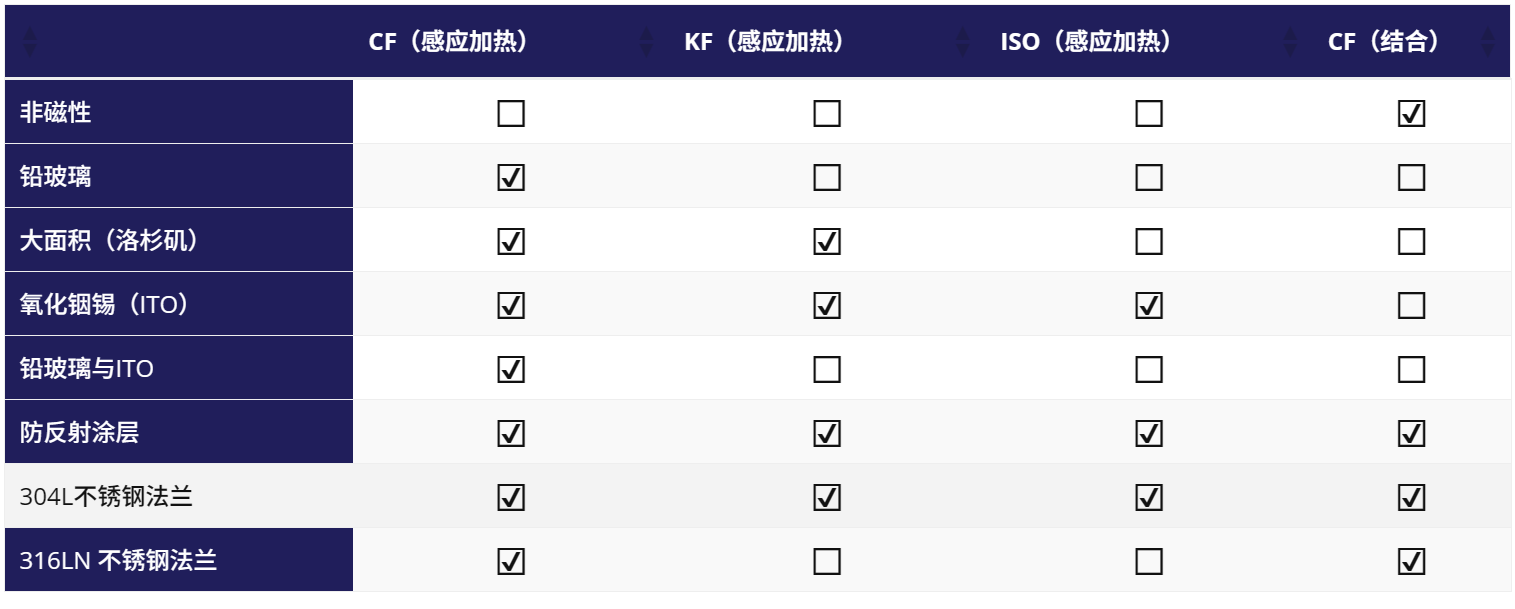Click the ISO（感应加热） column header

[x=1086, y=42]
